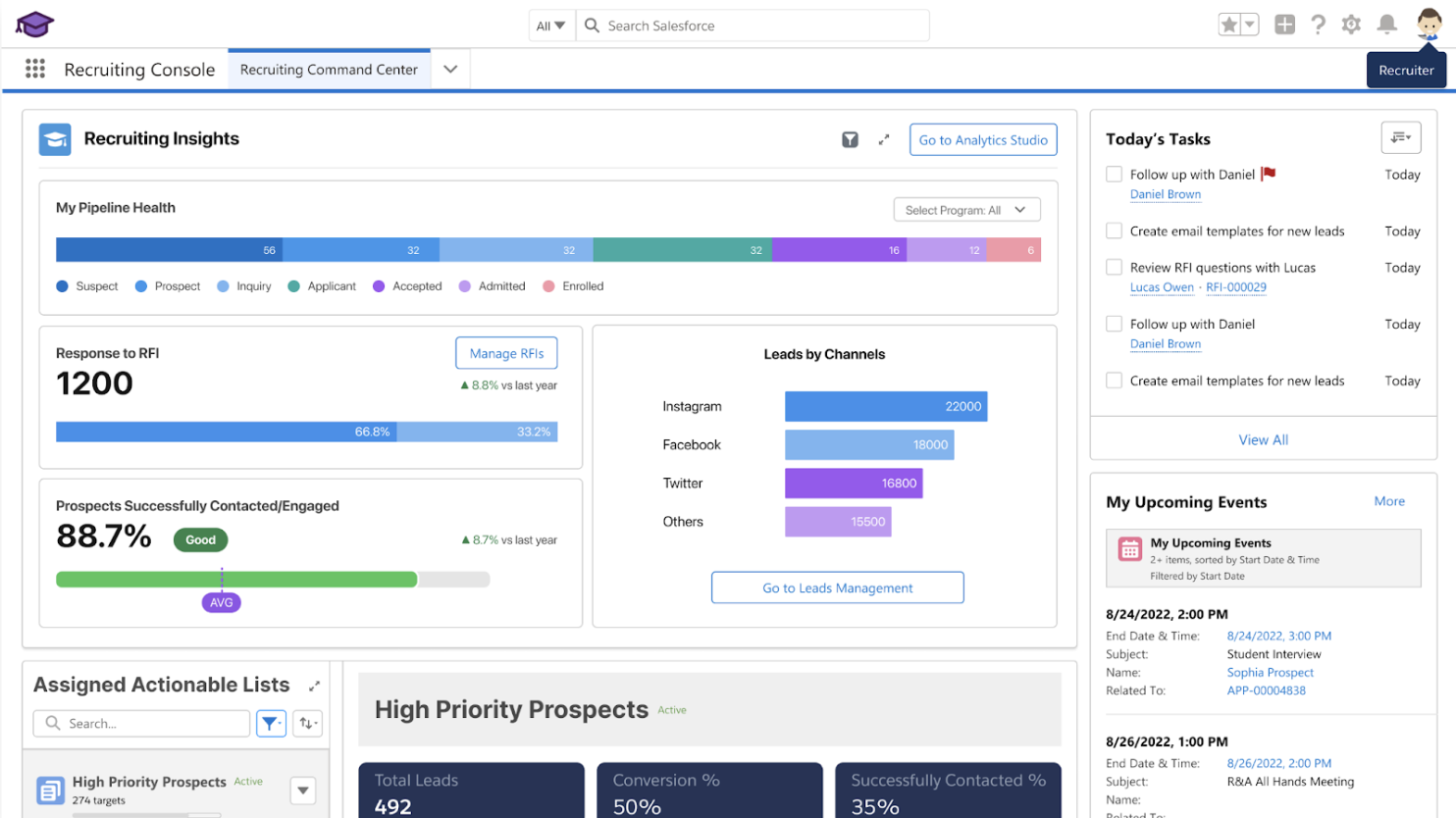The image size is (1456, 818).
Task: Open the Setup gear icon
Action: pos(1351,25)
